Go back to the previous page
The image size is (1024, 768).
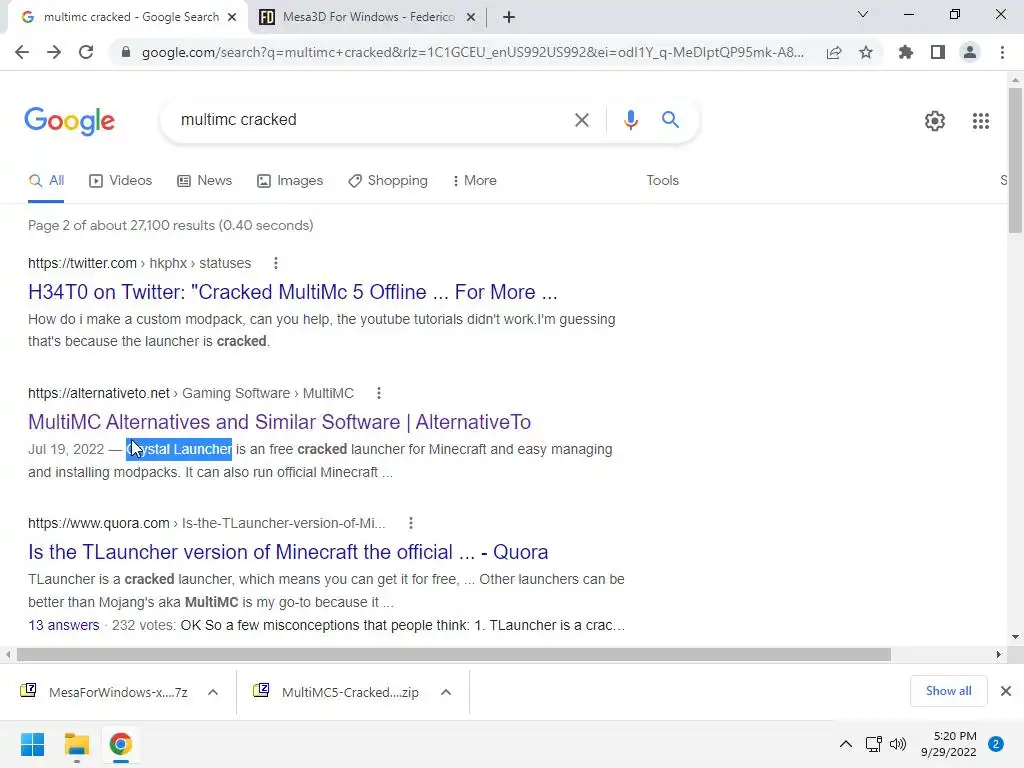[x=22, y=52]
